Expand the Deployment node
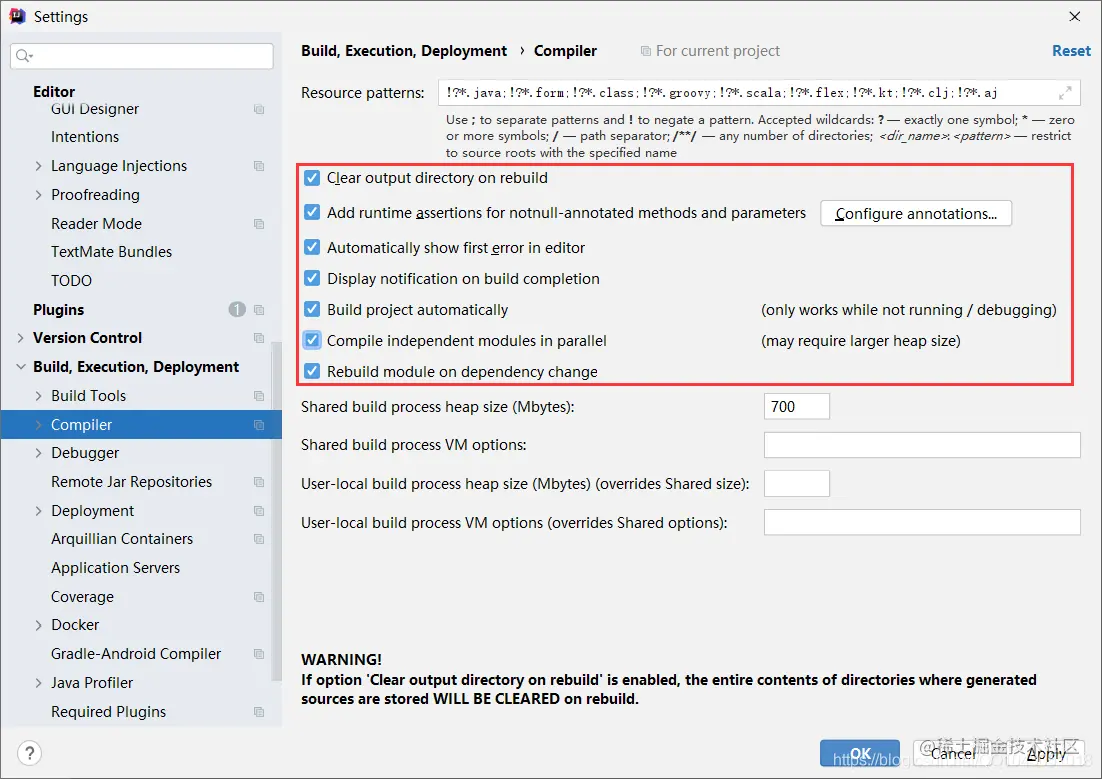 point(38,510)
